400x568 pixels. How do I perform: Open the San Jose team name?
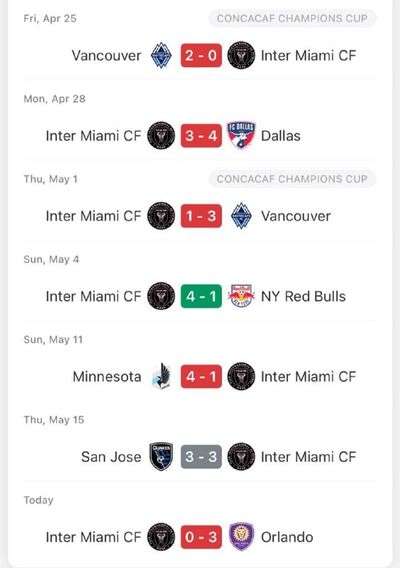coord(111,457)
